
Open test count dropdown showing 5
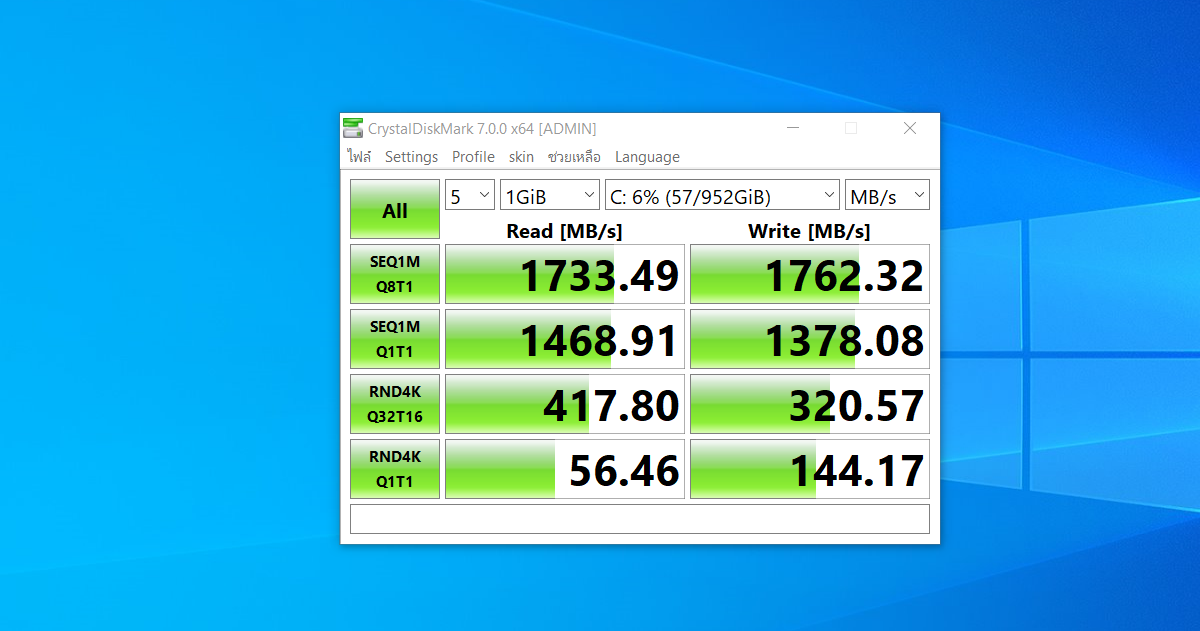click(470, 195)
